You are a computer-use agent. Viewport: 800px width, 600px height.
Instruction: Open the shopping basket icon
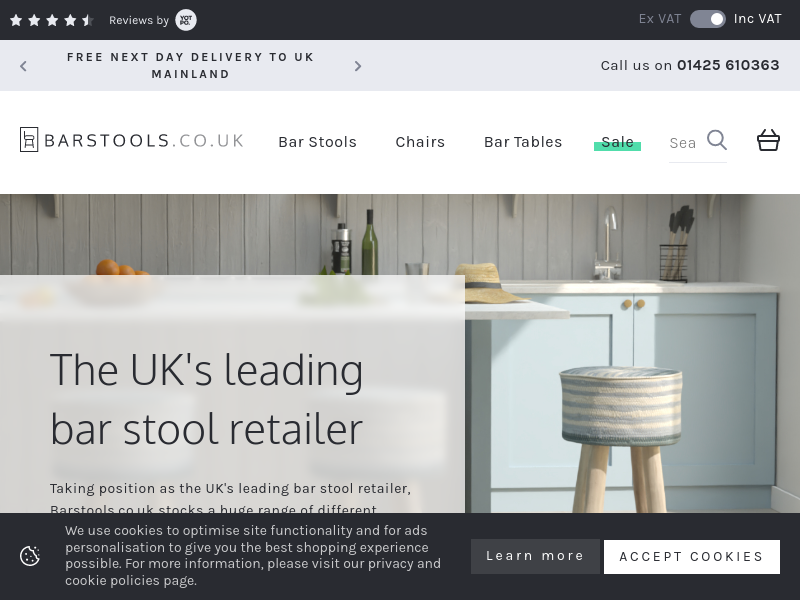coord(768,140)
